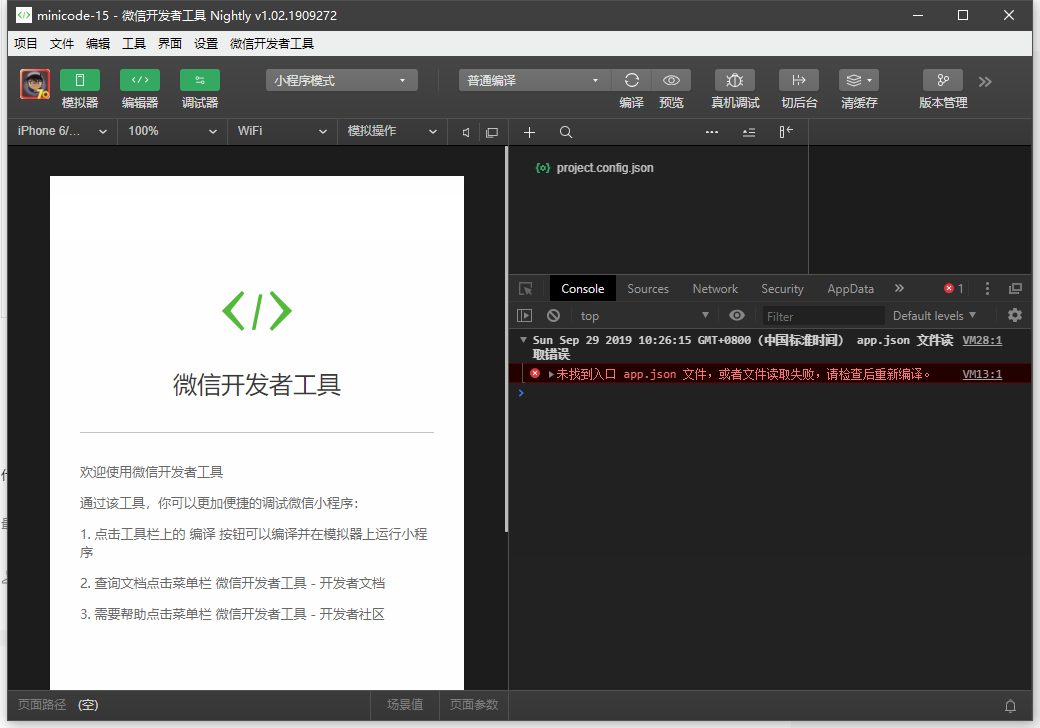Open the clear cache layers dropdown
1040x728 pixels.
pyautogui.click(x=859, y=80)
